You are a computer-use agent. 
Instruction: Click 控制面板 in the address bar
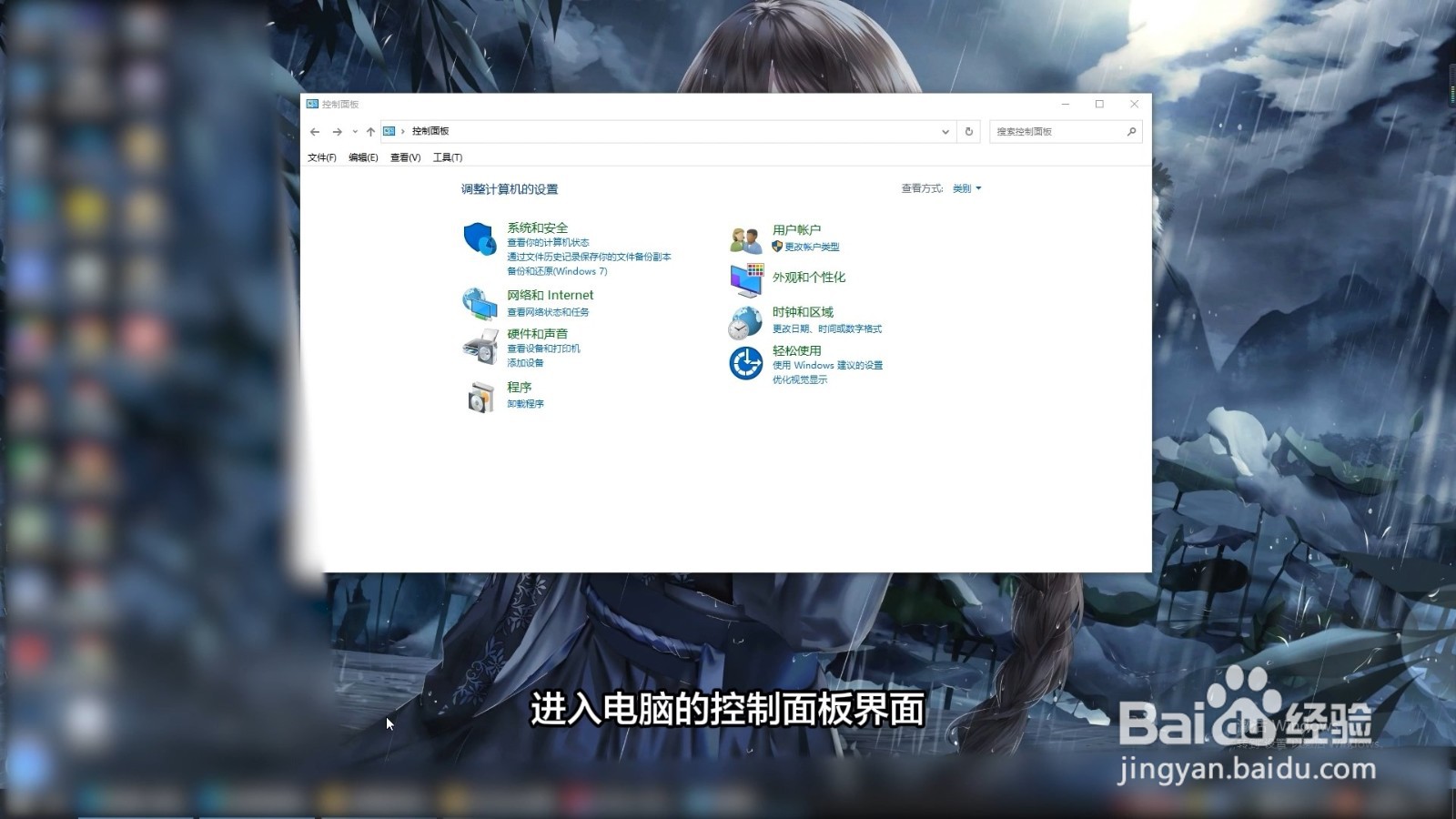click(x=430, y=131)
